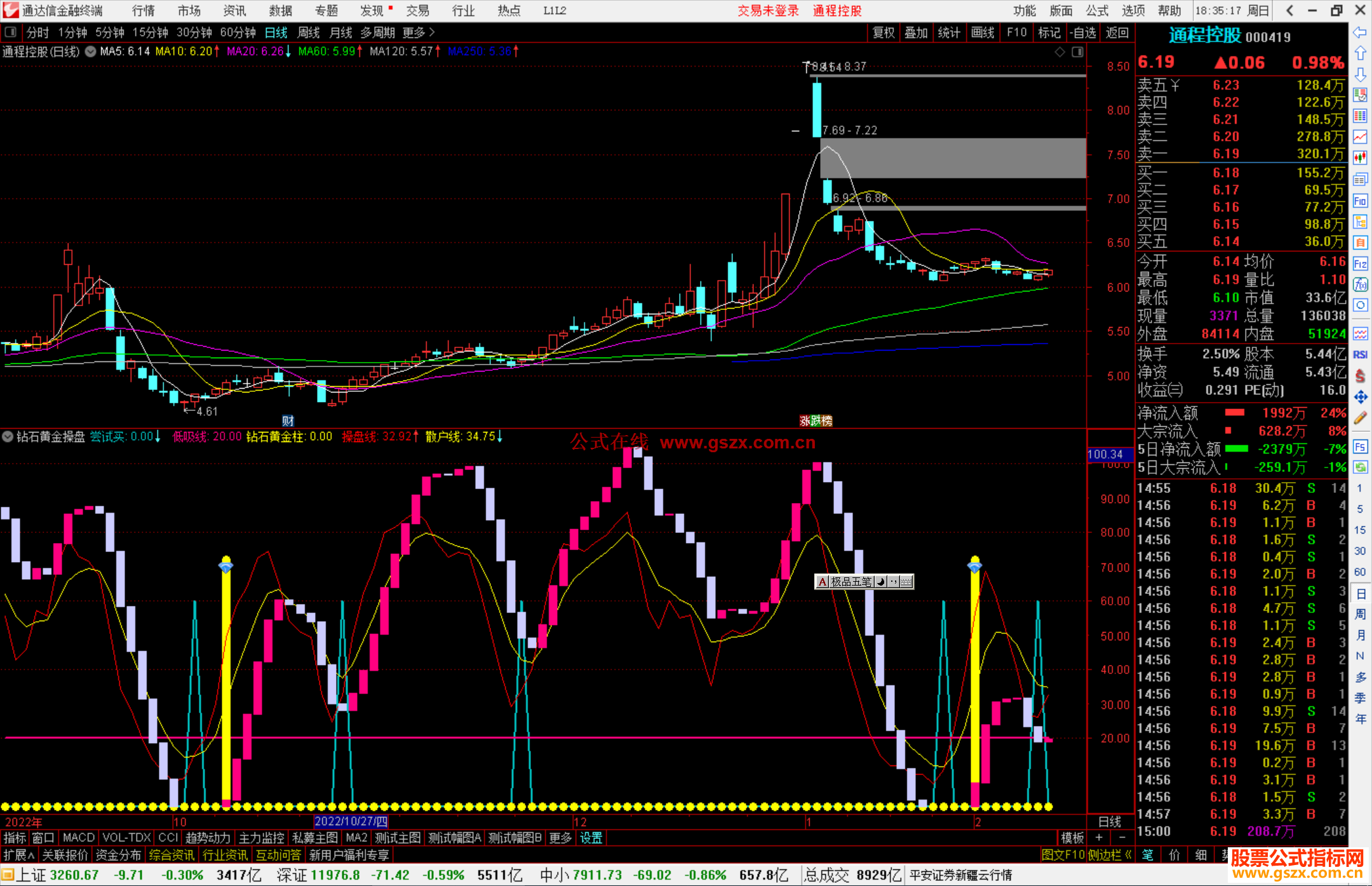Viewport: 1372px width, 886px height.
Task: Click the orange 自 watchlist icon
Action: pyautogui.click(x=1360, y=243)
